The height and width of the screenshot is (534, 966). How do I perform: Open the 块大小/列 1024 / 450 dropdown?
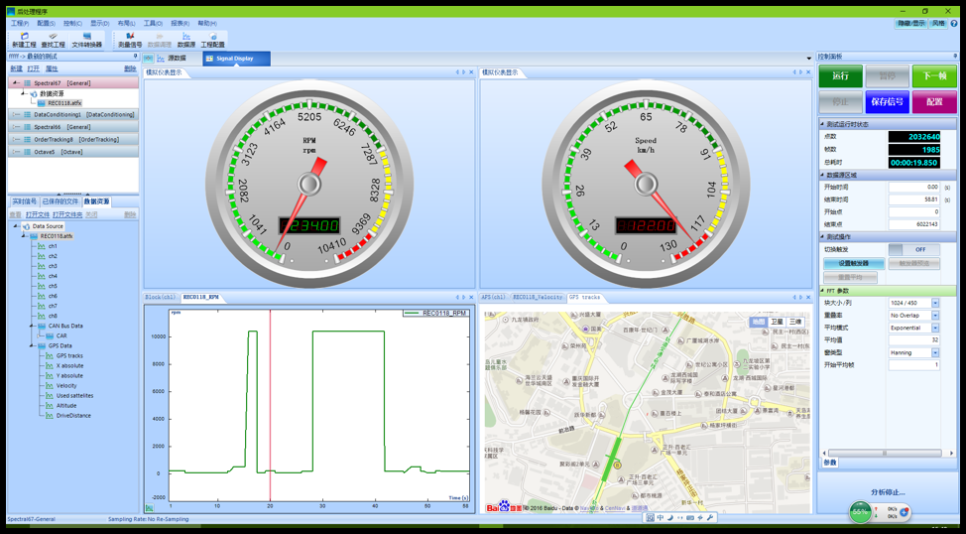pyautogui.click(x=935, y=303)
